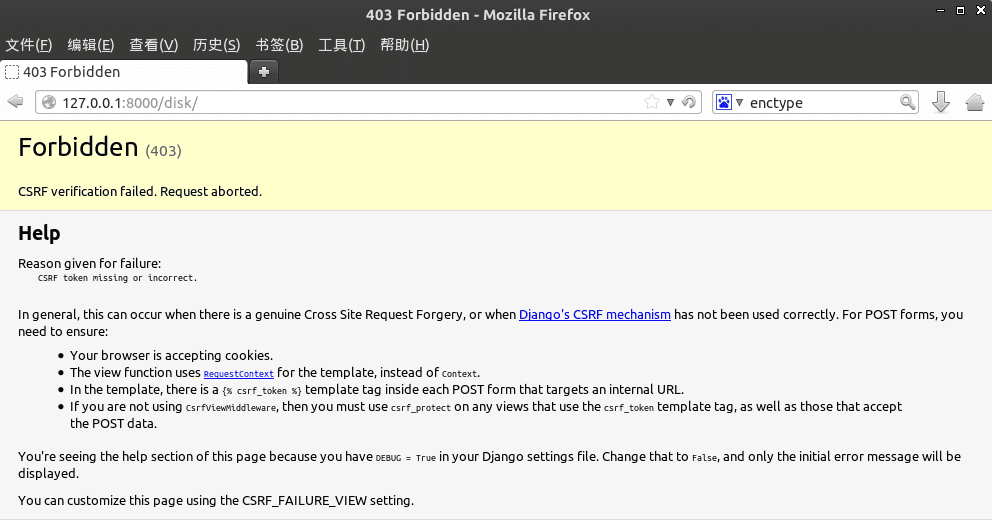Click the search magnifier icon

[x=908, y=102]
